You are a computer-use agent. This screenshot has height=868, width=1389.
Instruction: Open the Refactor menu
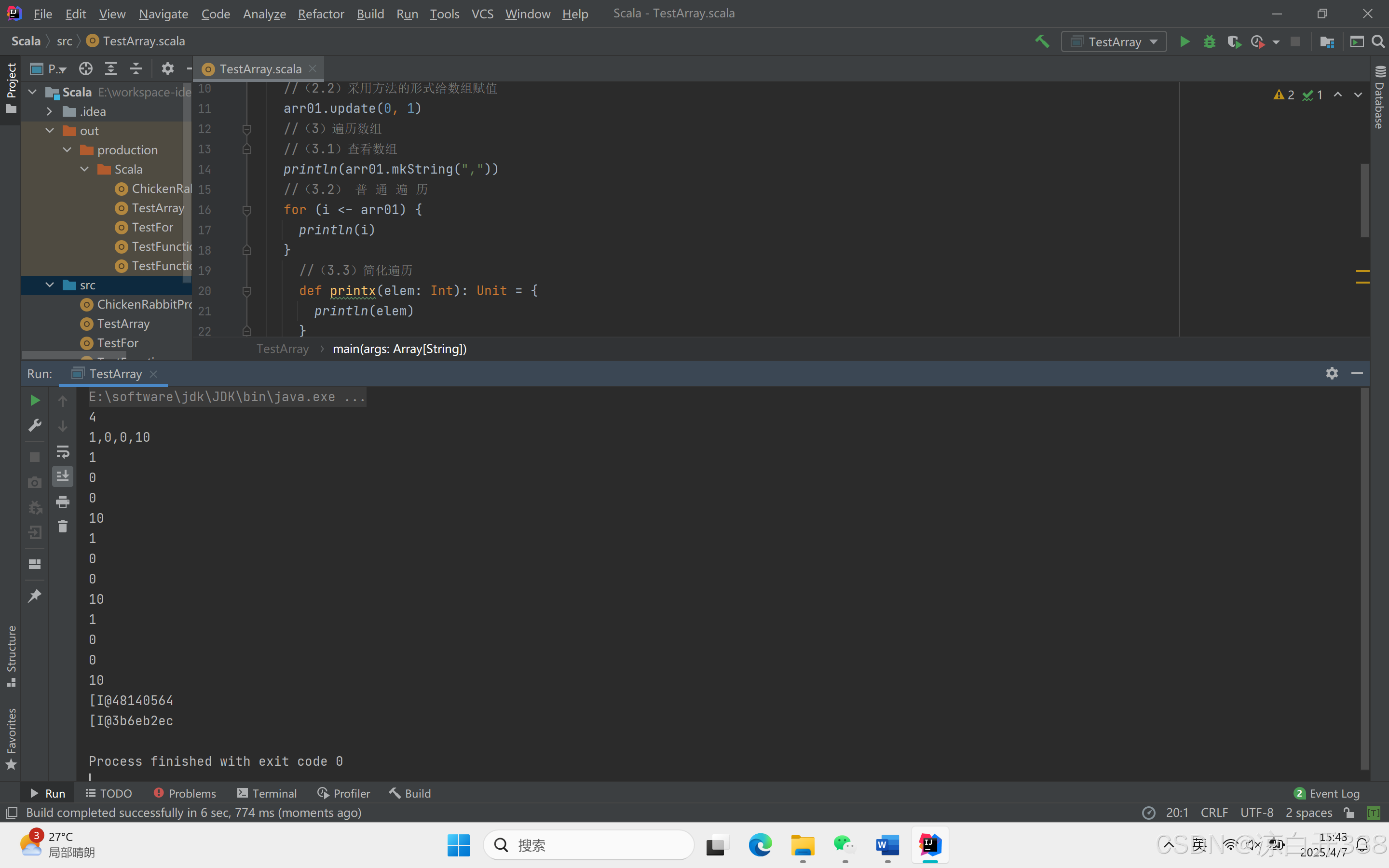pos(320,14)
